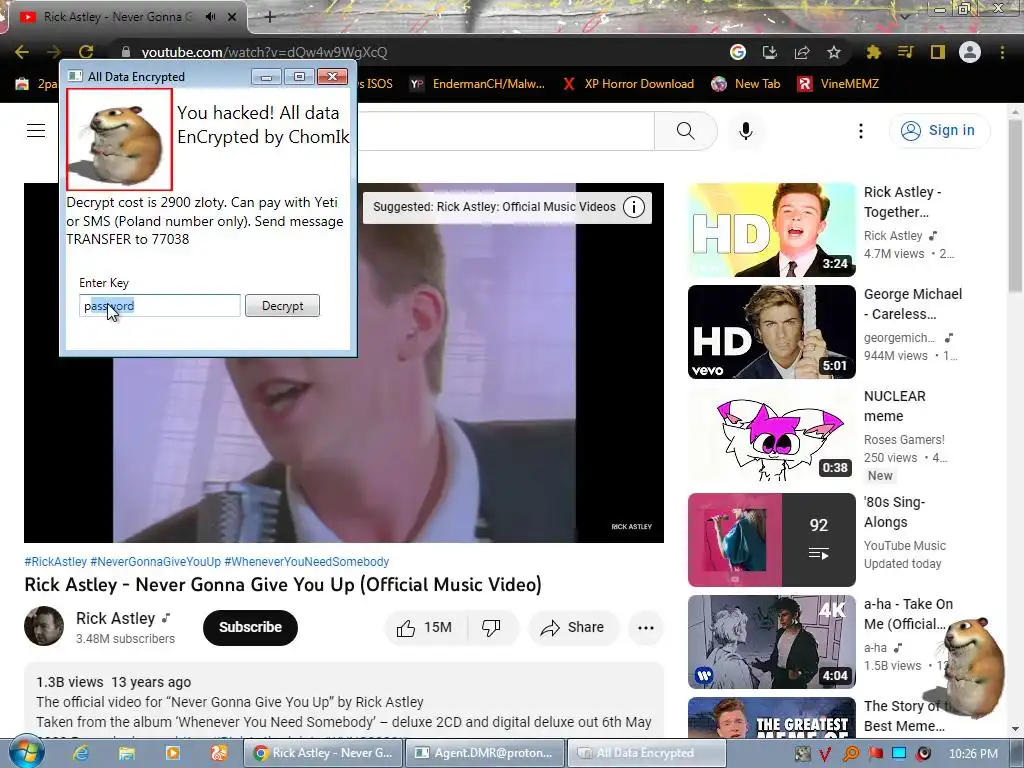Screen dimensions: 1024x768
Task: Launch Internet Explorer from taskbar
Action: 80,753
